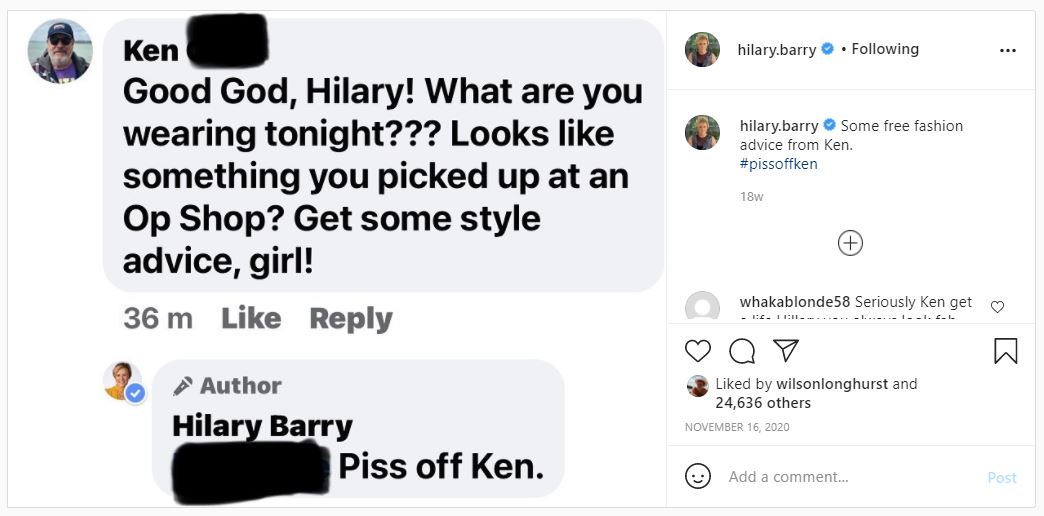Open the comment bubble icon

[742, 351]
